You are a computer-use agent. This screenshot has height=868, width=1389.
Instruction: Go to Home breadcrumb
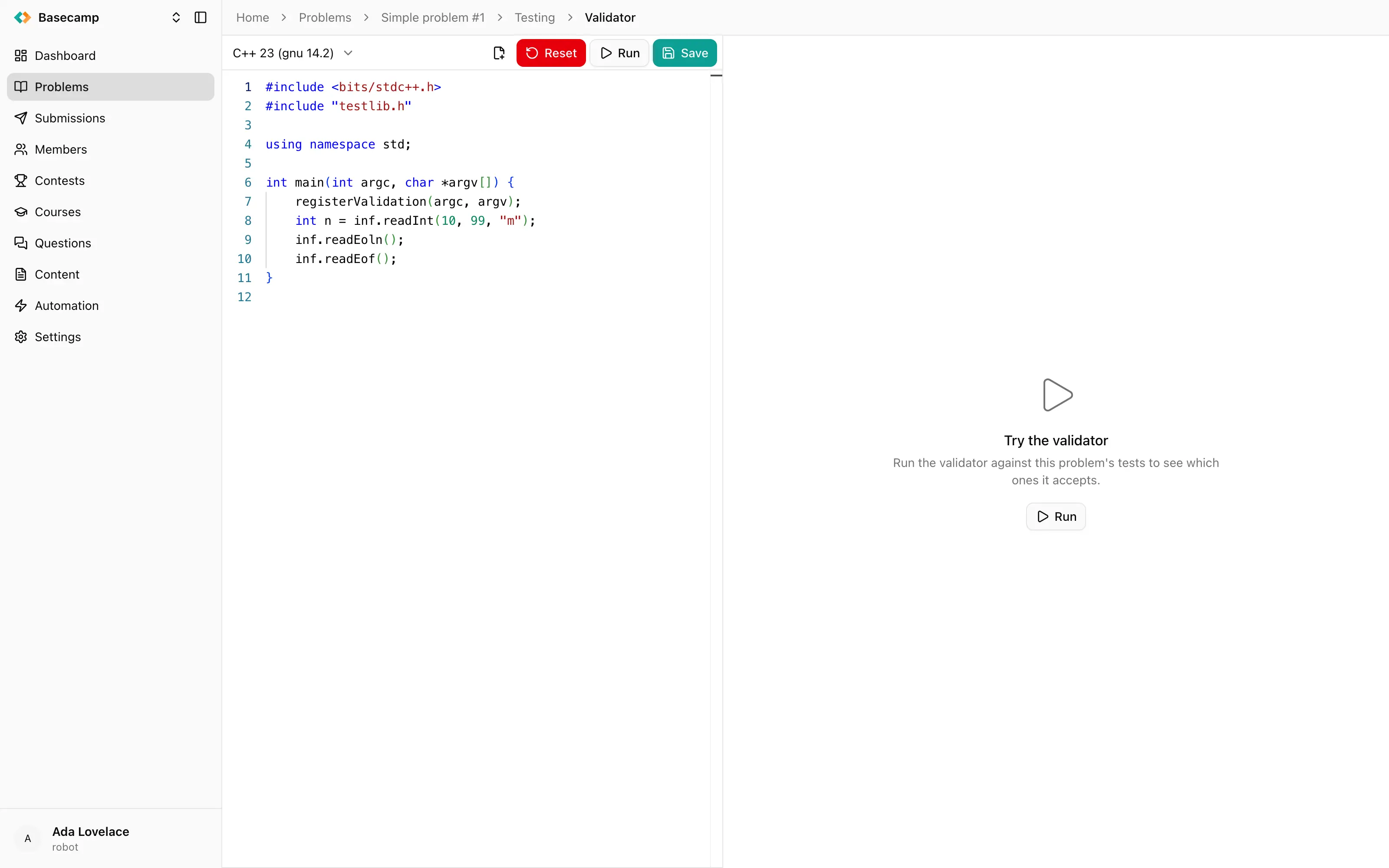pos(253,17)
